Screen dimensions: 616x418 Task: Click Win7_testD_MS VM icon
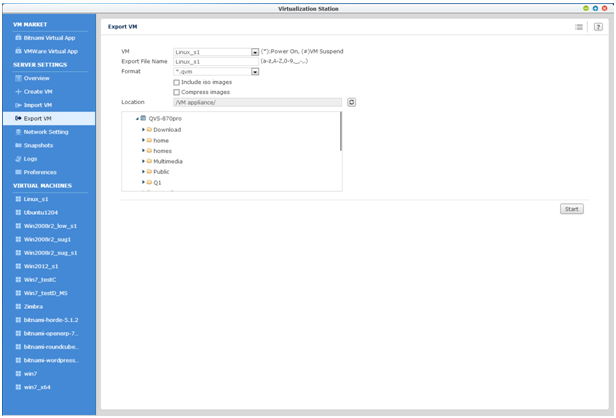(x=18, y=293)
